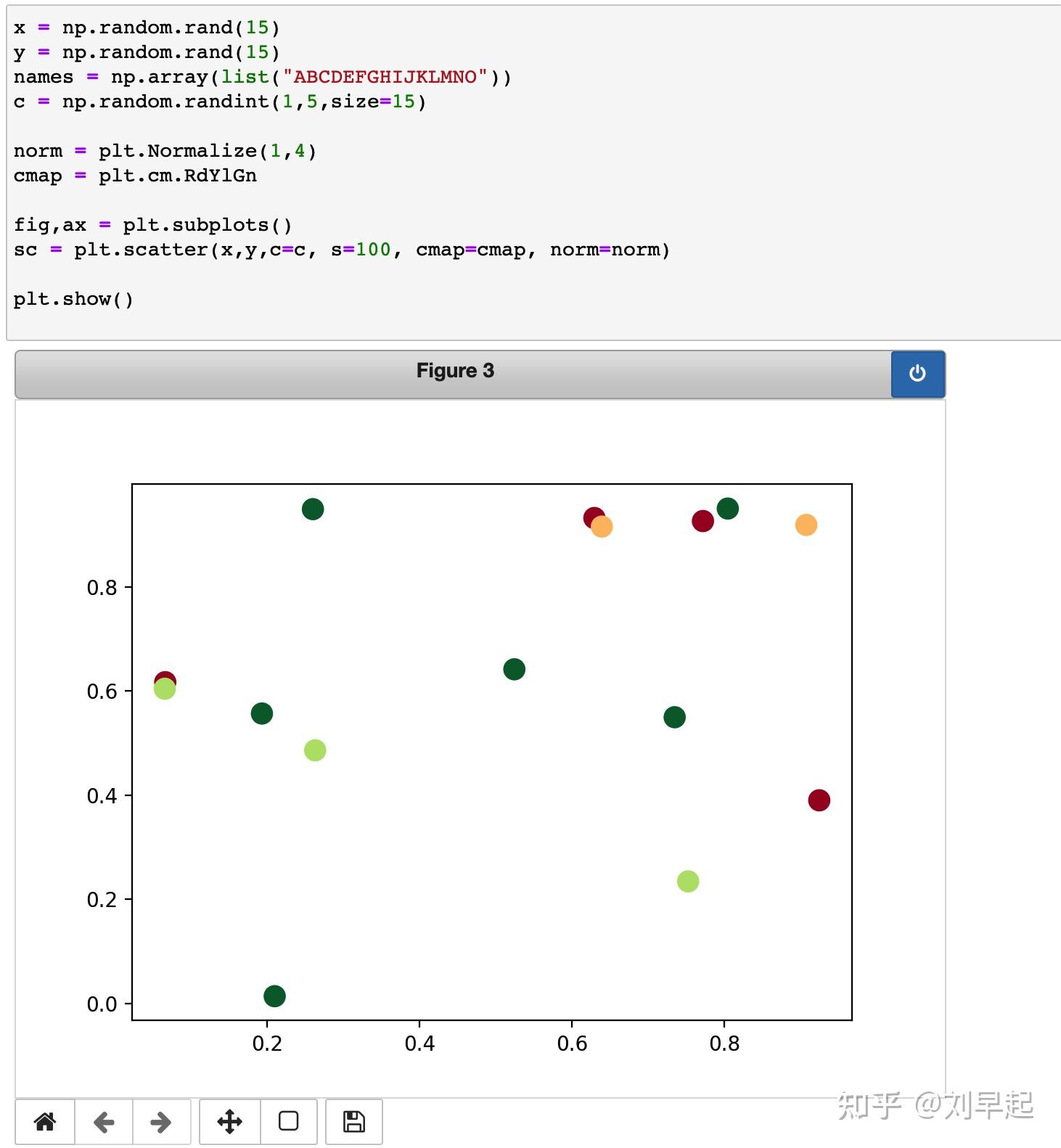Image resolution: width=1061 pixels, height=1148 pixels.
Task: Click the top-left dark green point
Action: pos(313,509)
